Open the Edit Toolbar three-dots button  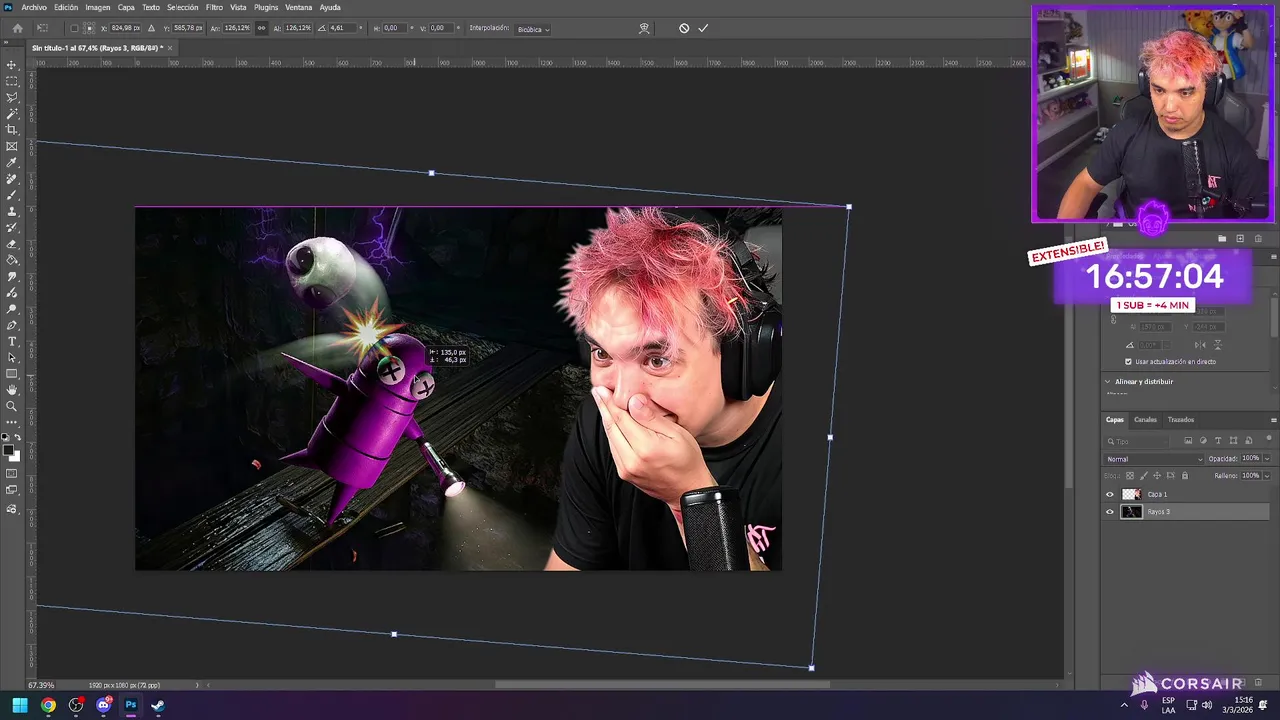(12, 422)
